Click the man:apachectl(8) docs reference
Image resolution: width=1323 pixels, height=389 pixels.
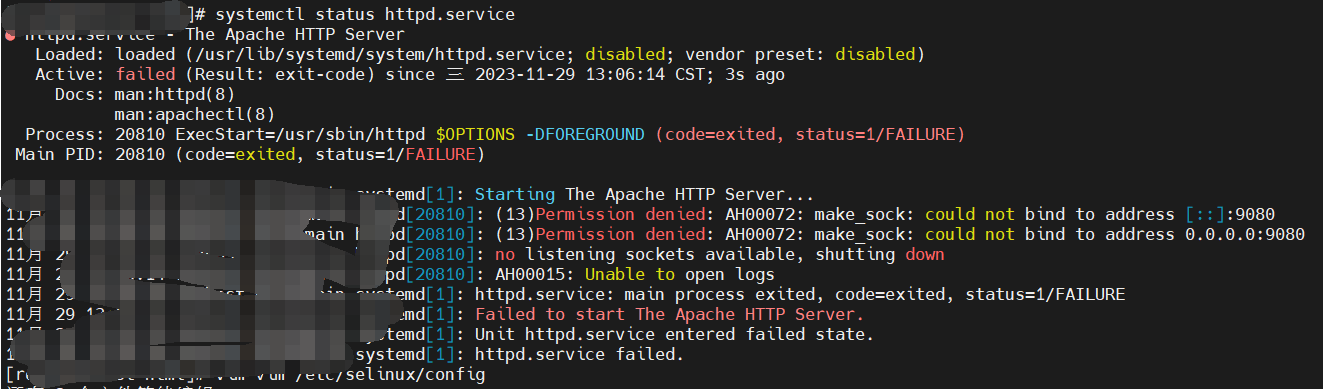coord(194,114)
